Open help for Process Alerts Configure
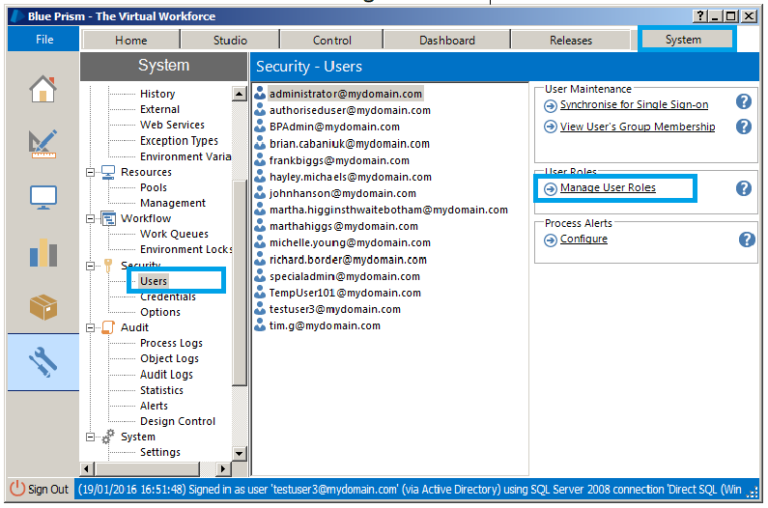Screen dimensions: 768x508 [x=746, y=240]
